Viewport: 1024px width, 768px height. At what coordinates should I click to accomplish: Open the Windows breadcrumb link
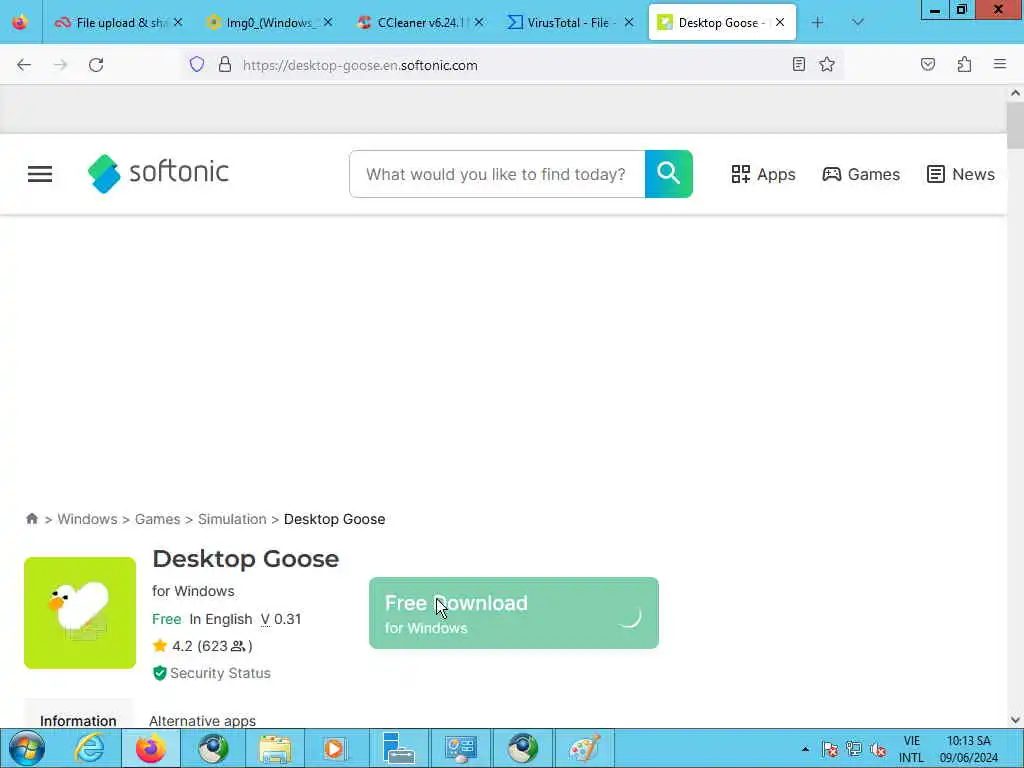pos(88,519)
